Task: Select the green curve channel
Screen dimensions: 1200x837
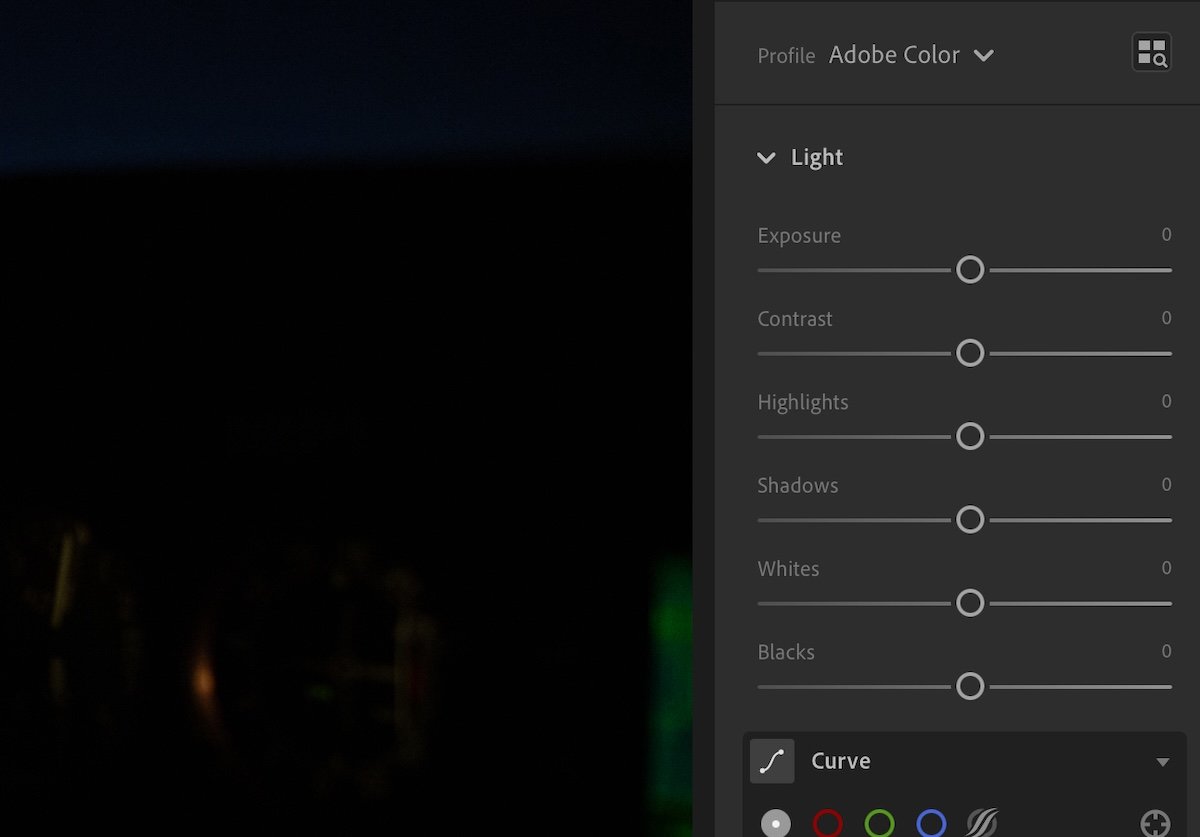Action: [880, 822]
